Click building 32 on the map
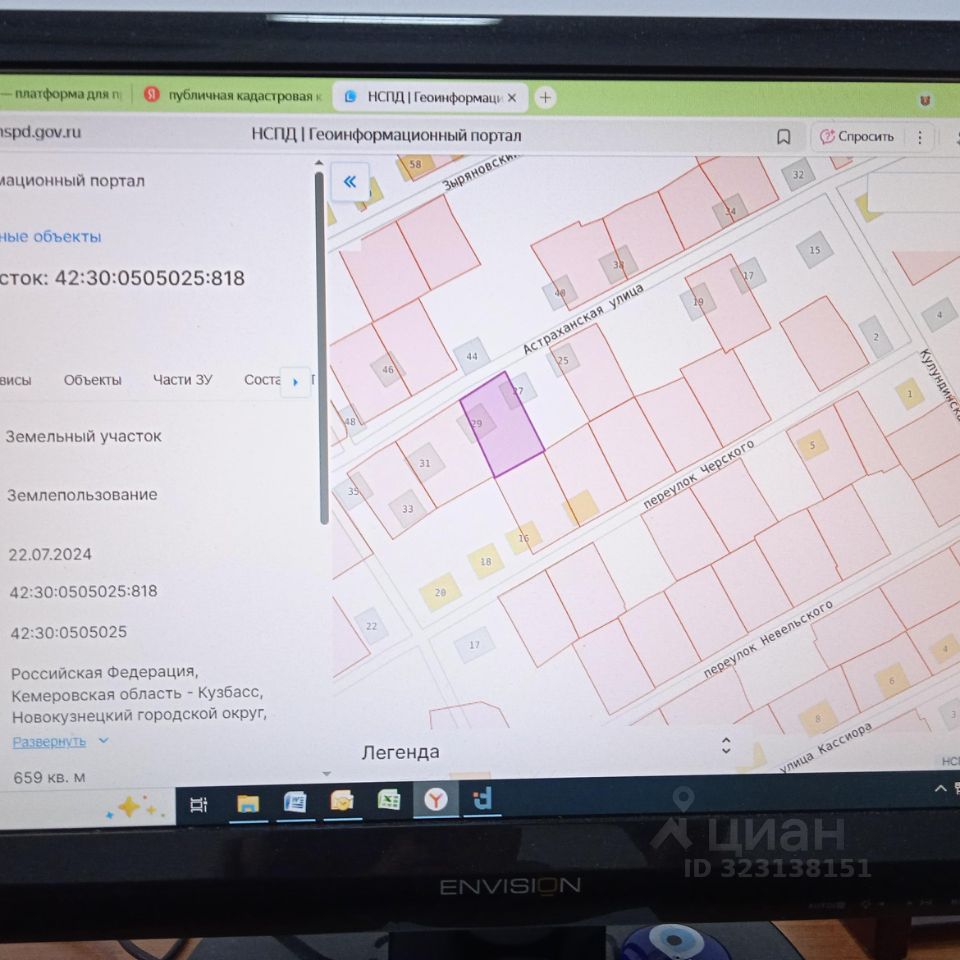960x960 pixels. pyautogui.click(x=798, y=174)
